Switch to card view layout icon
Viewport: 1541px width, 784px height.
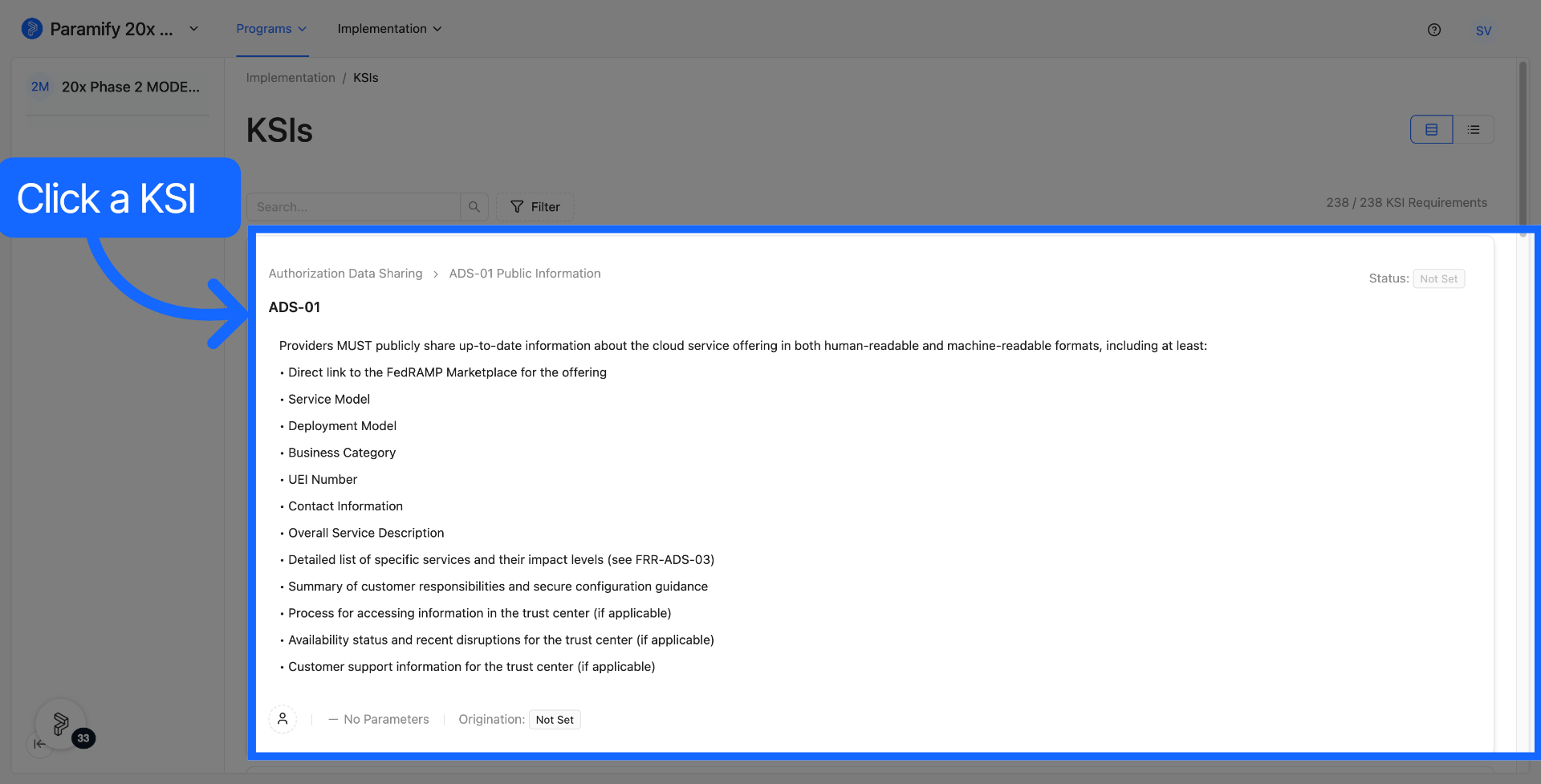click(1432, 129)
